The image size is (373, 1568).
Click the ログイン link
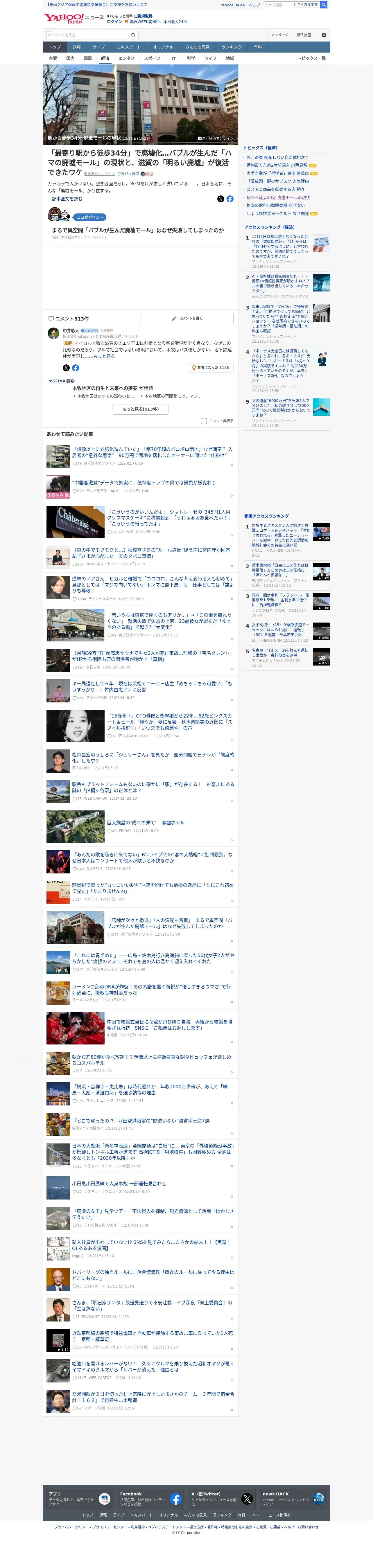[114, 21]
